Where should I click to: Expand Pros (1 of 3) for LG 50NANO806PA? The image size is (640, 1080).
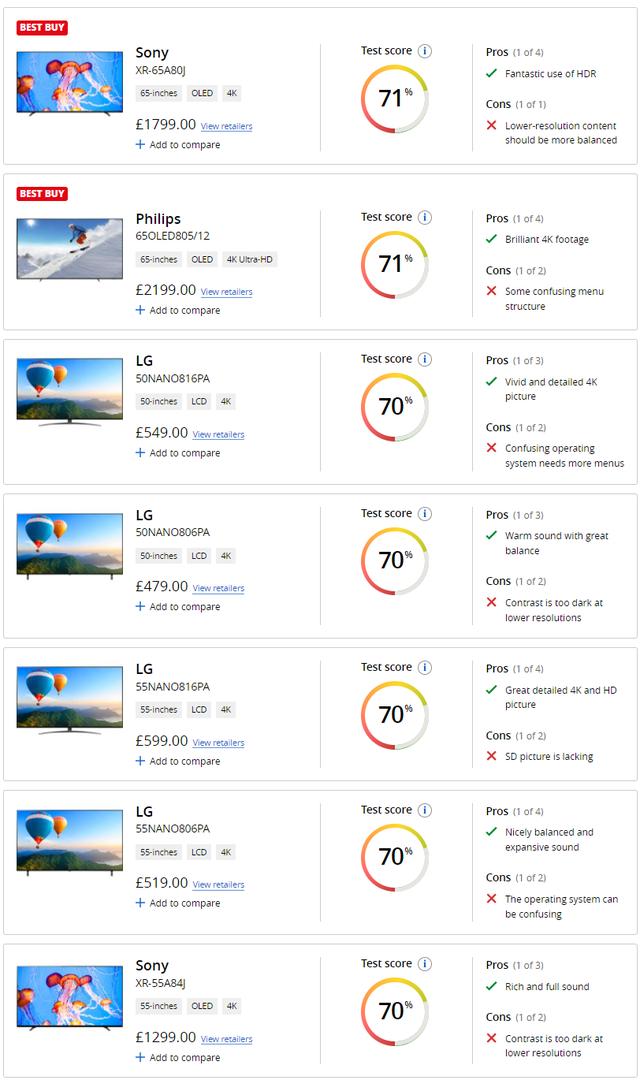coord(514,515)
